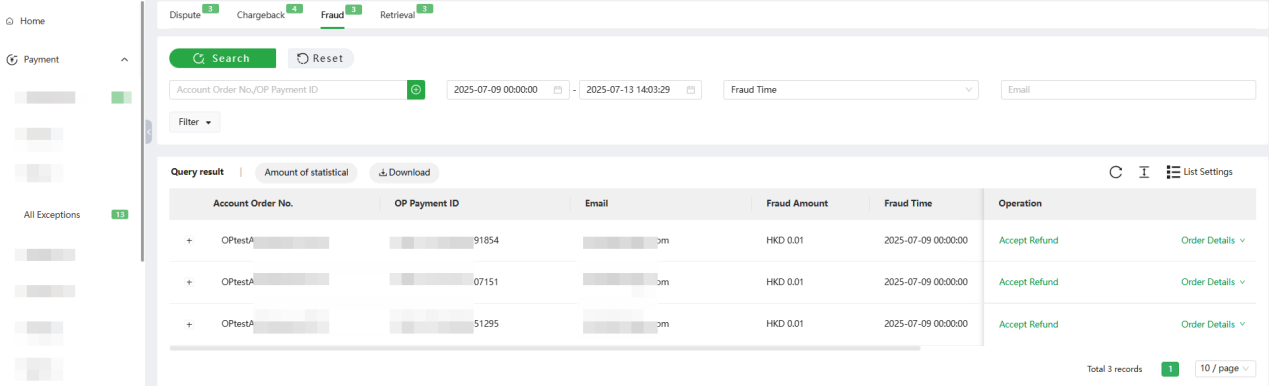Collapse the Payment menu chevron
The image size is (1269, 386).
124,60
